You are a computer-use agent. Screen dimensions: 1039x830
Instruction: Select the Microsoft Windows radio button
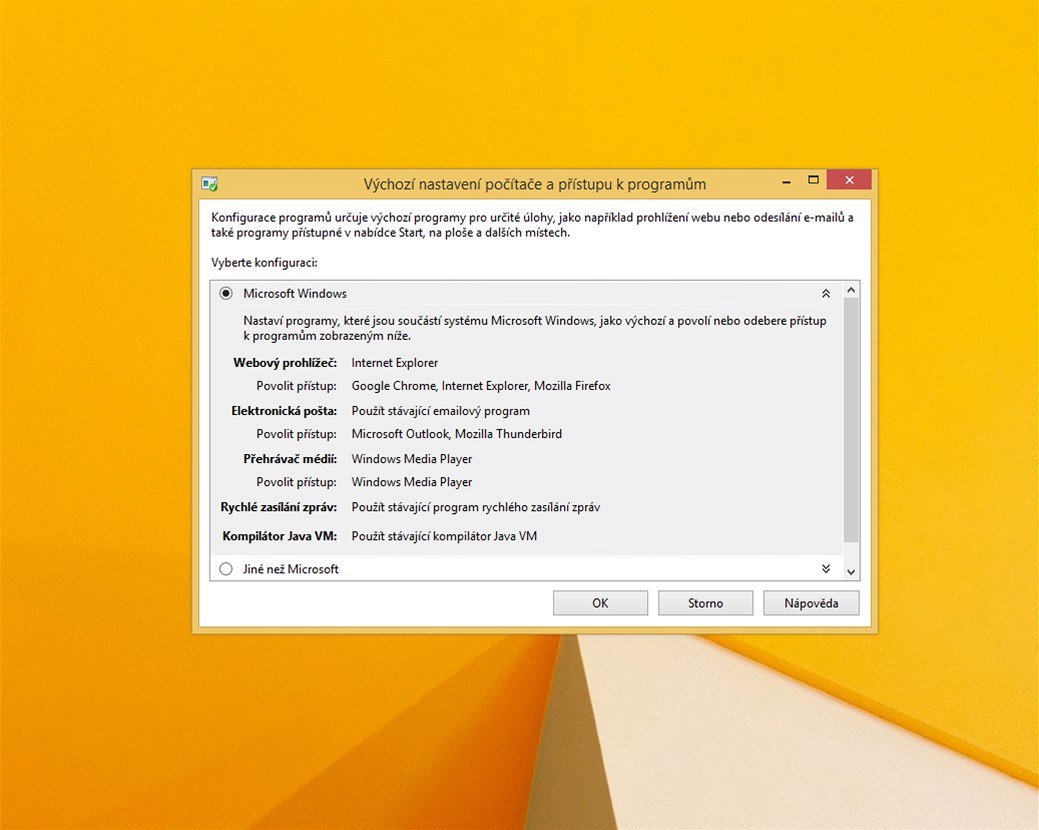pyautogui.click(x=225, y=293)
